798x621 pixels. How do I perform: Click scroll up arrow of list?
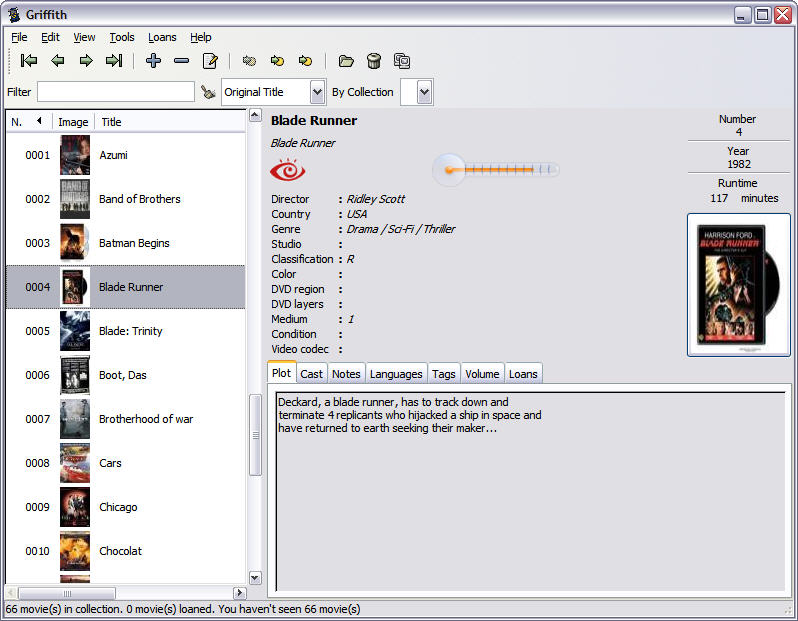255,115
